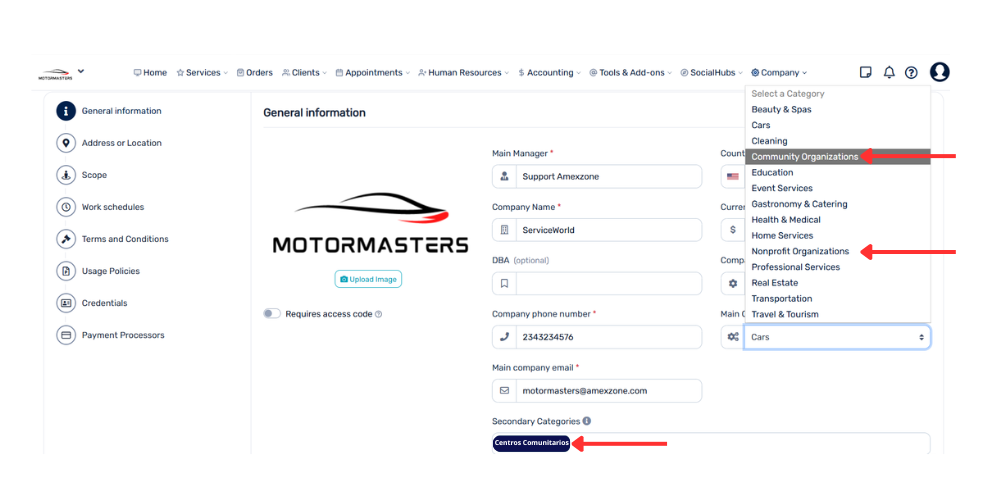Open Payment Processors section link
This screenshot has height=500, width=1000.
click(123, 335)
